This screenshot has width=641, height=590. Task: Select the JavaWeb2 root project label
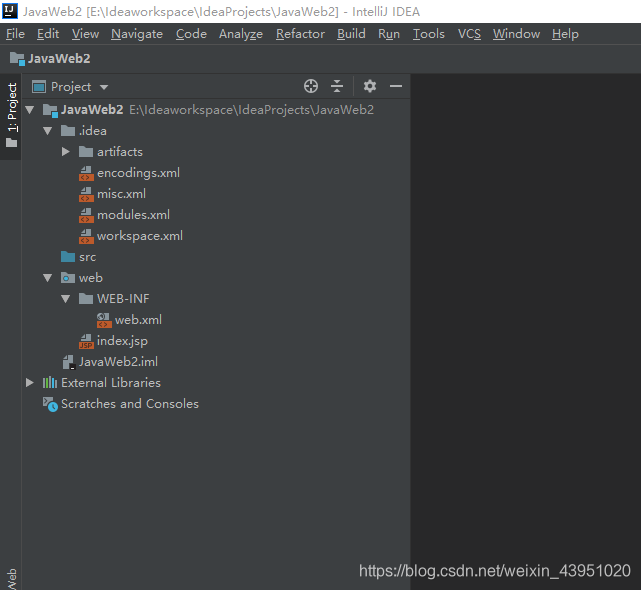click(x=92, y=110)
